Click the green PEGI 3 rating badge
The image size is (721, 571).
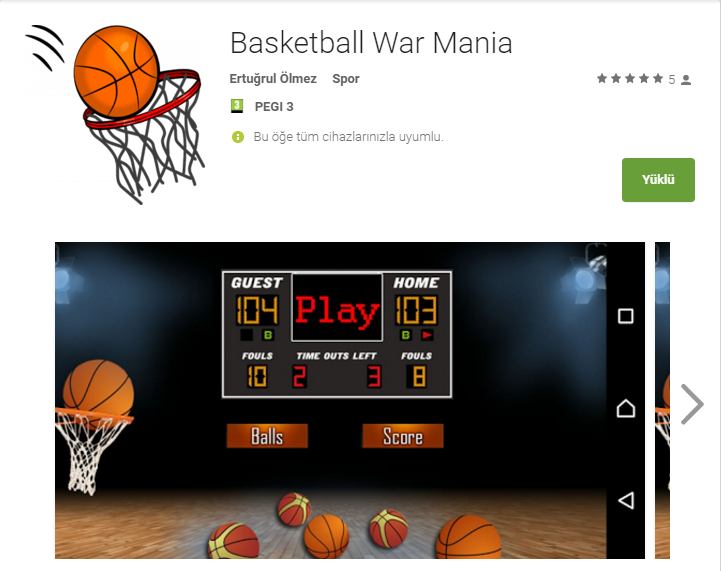point(237,106)
